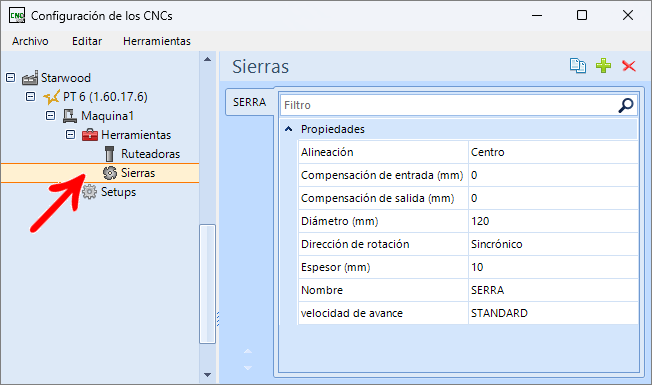This screenshot has width=654, height=388.
Task: Click the Diámetro (mm) property label
Action: tap(340, 221)
